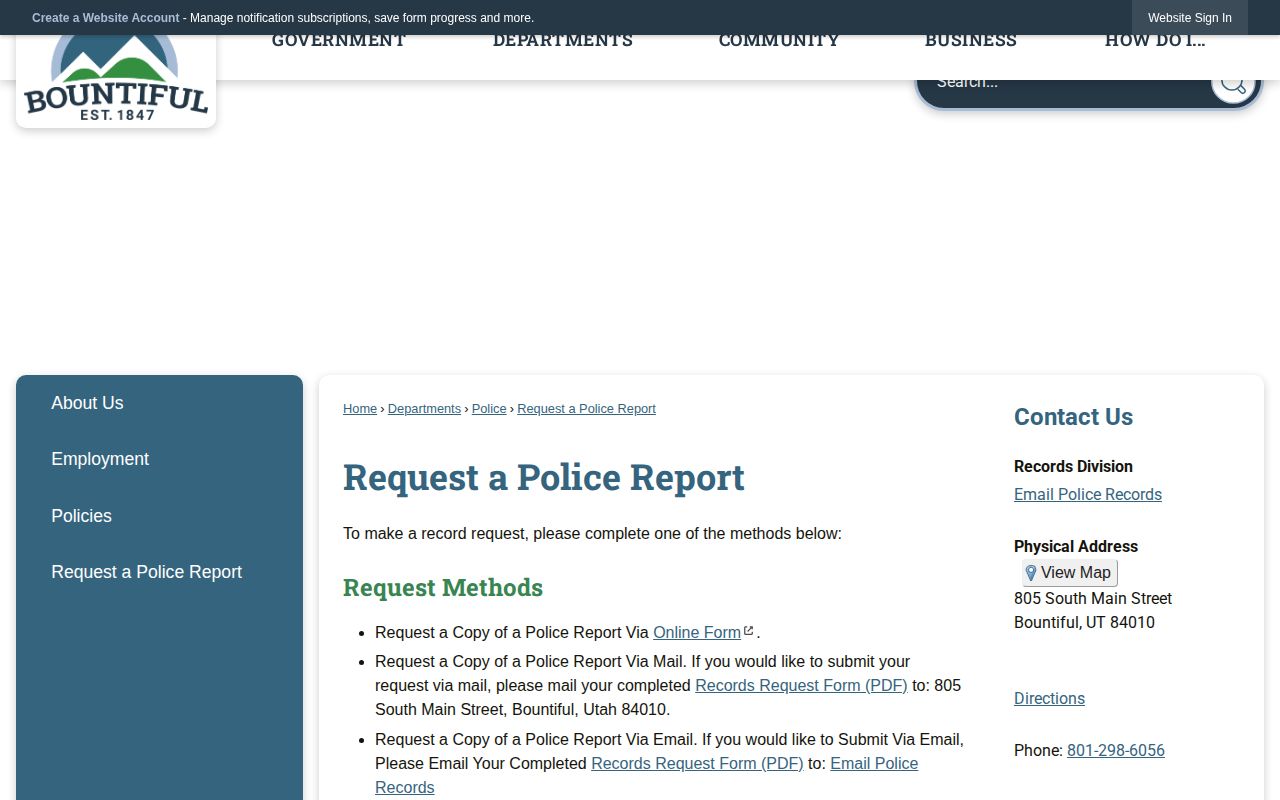Screen dimensions: 1280x800
Task: Go to Departments breadcrumb
Action: click(x=424, y=409)
